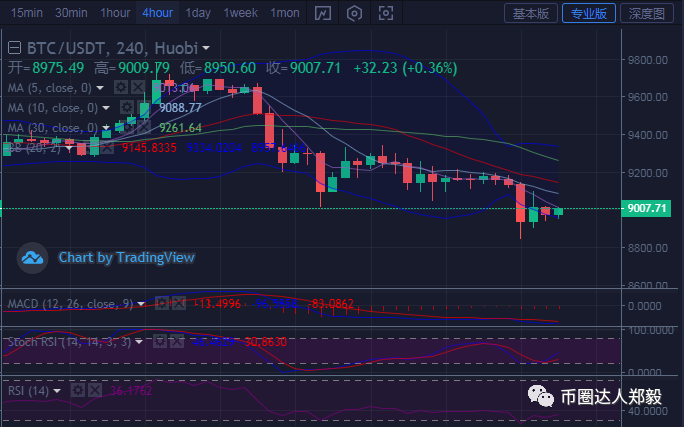Remove the Stoch RSI indicator
The width and height of the screenshot is (684, 427).
[177, 342]
